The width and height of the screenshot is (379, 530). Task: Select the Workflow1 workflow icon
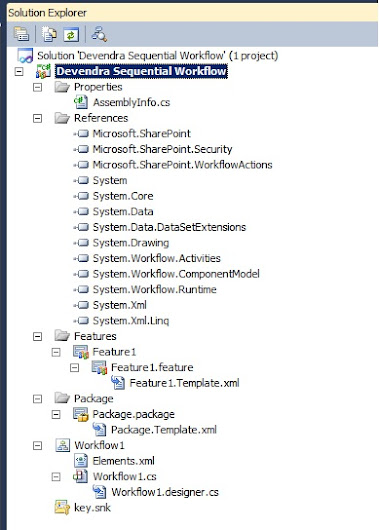[x=62, y=445]
